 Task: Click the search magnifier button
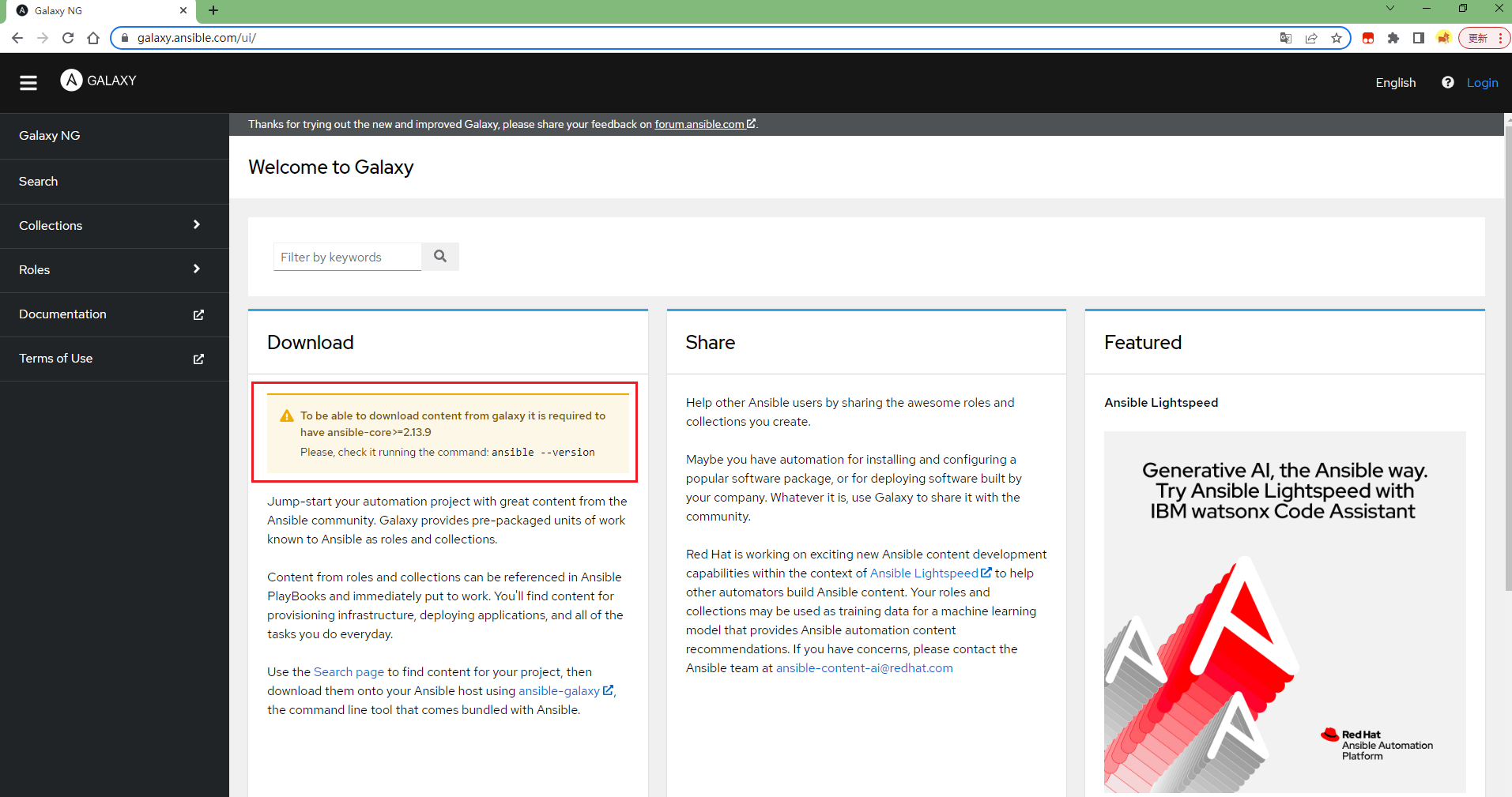(x=440, y=257)
